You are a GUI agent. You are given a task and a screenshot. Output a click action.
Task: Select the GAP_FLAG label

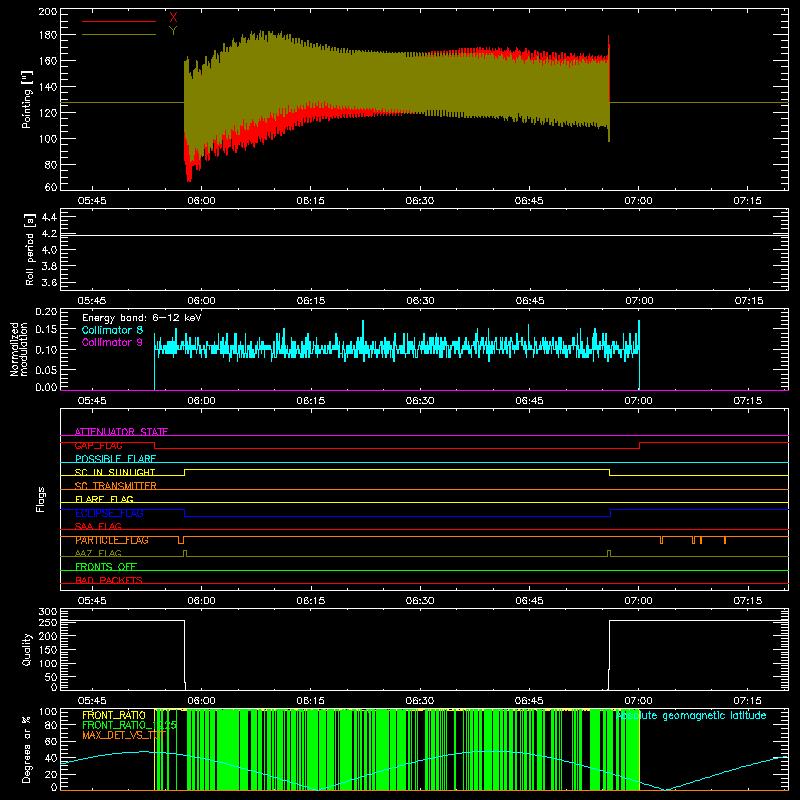pyautogui.click(x=98, y=445)
